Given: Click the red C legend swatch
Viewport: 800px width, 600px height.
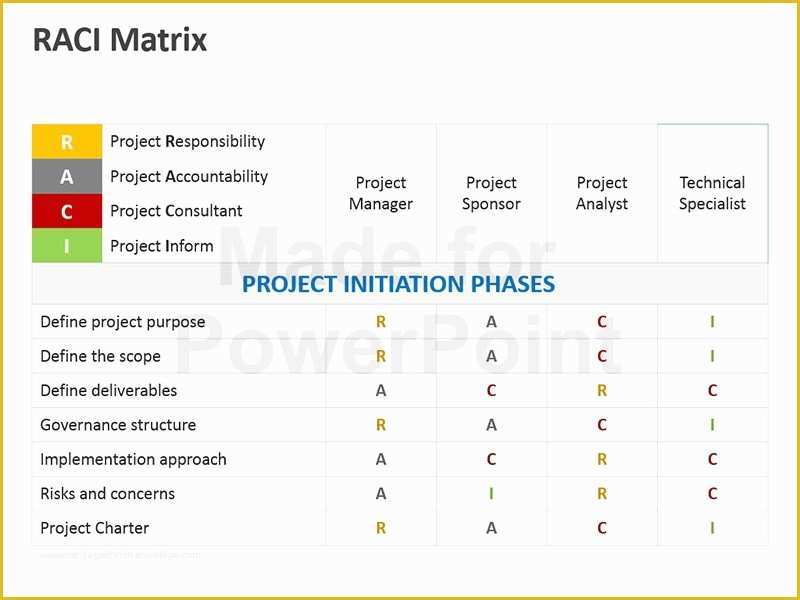Looking at the screenshot, I should click(67, 211).
